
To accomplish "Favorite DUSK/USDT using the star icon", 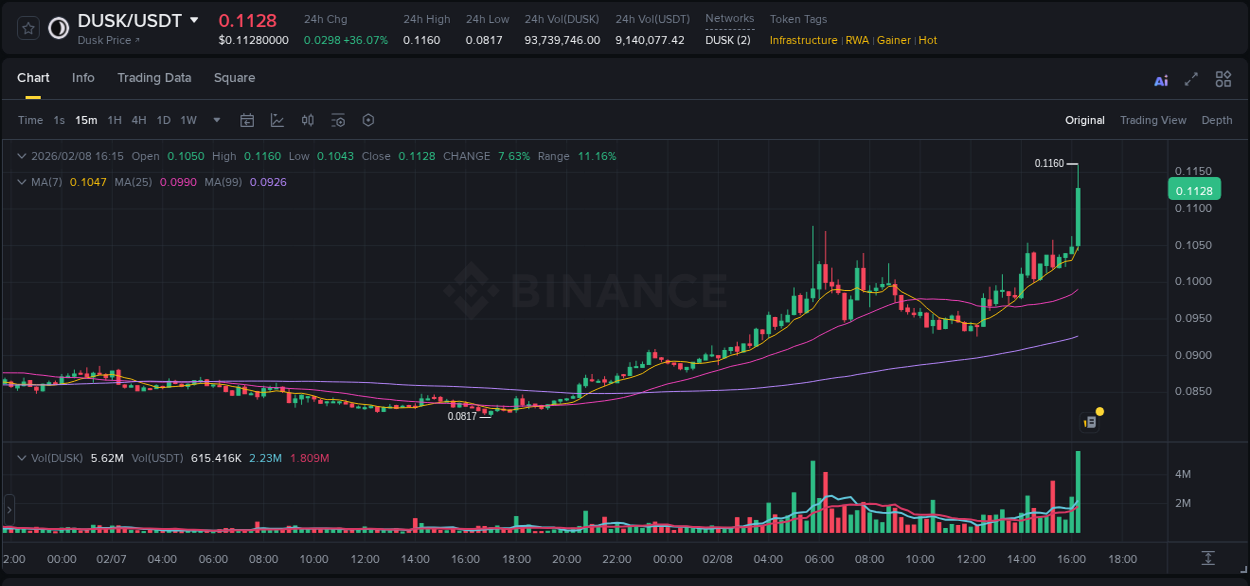I will (x=27, y=28).
